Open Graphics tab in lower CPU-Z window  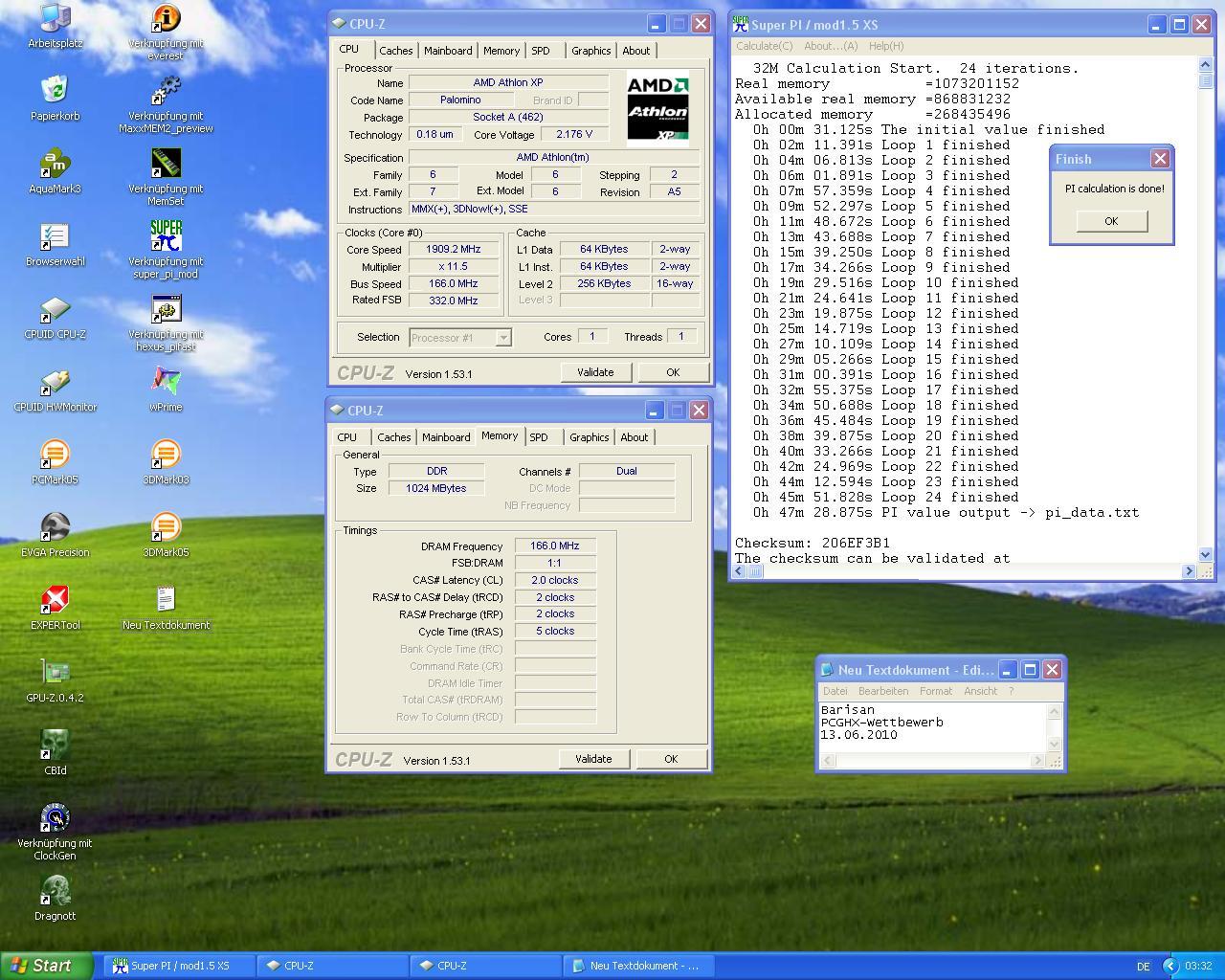tap(589, 437)
